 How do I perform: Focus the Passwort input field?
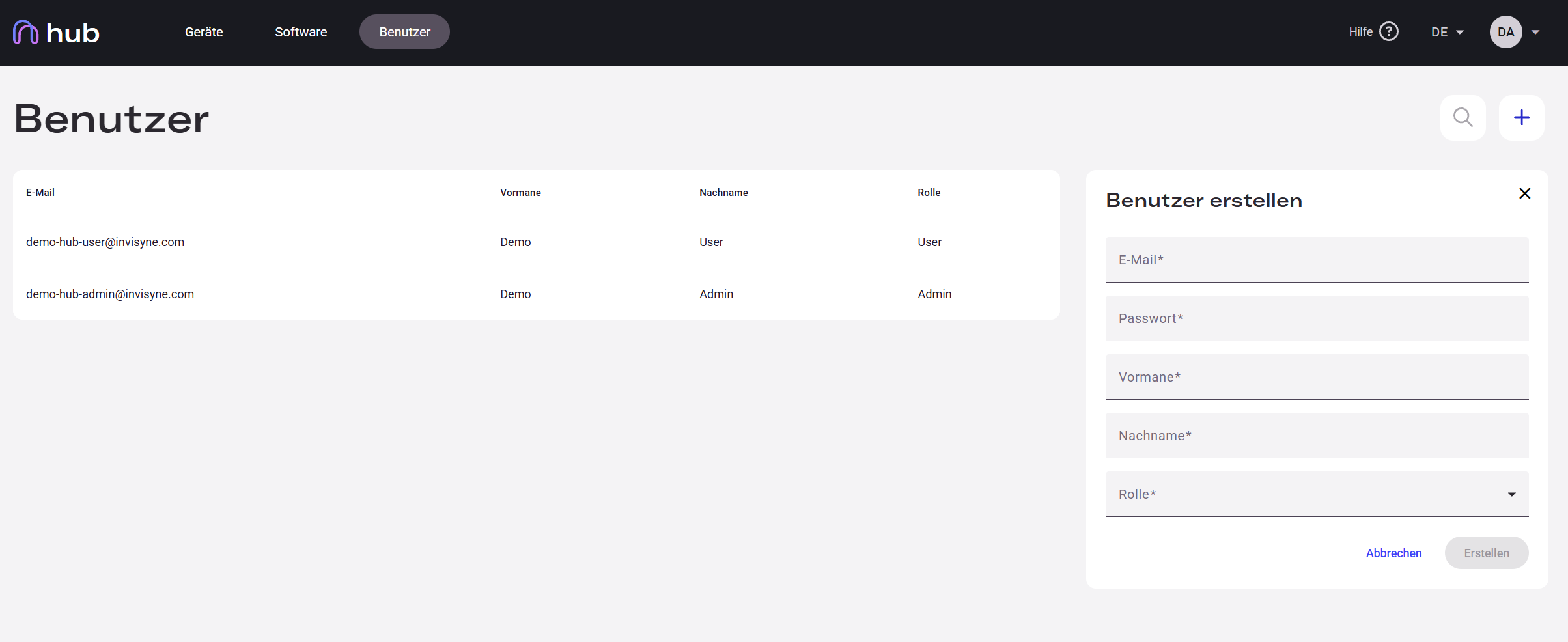click(x=1317, y=318)
